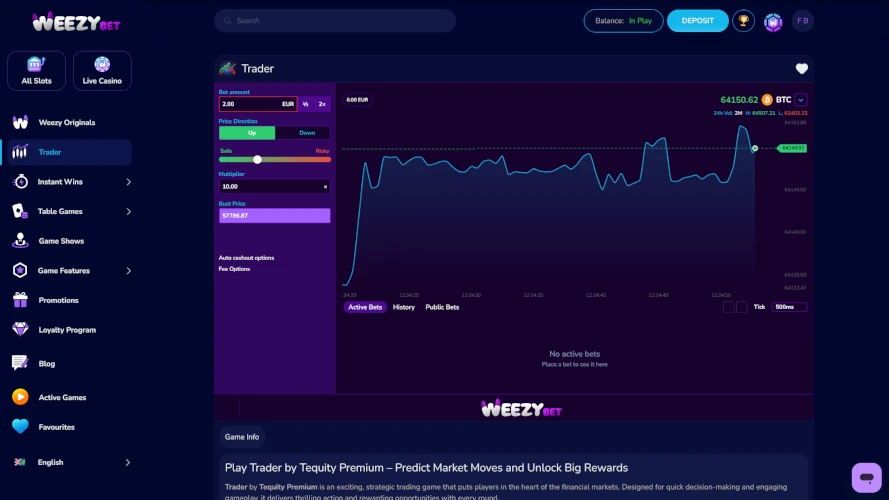Click the Bitcoin coin icon
Viewport: 889px width, 500px height.
(767, 100)
